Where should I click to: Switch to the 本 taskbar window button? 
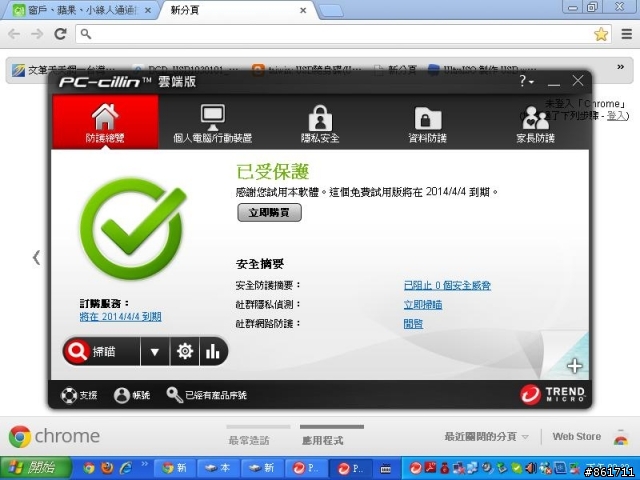point(218,468)
